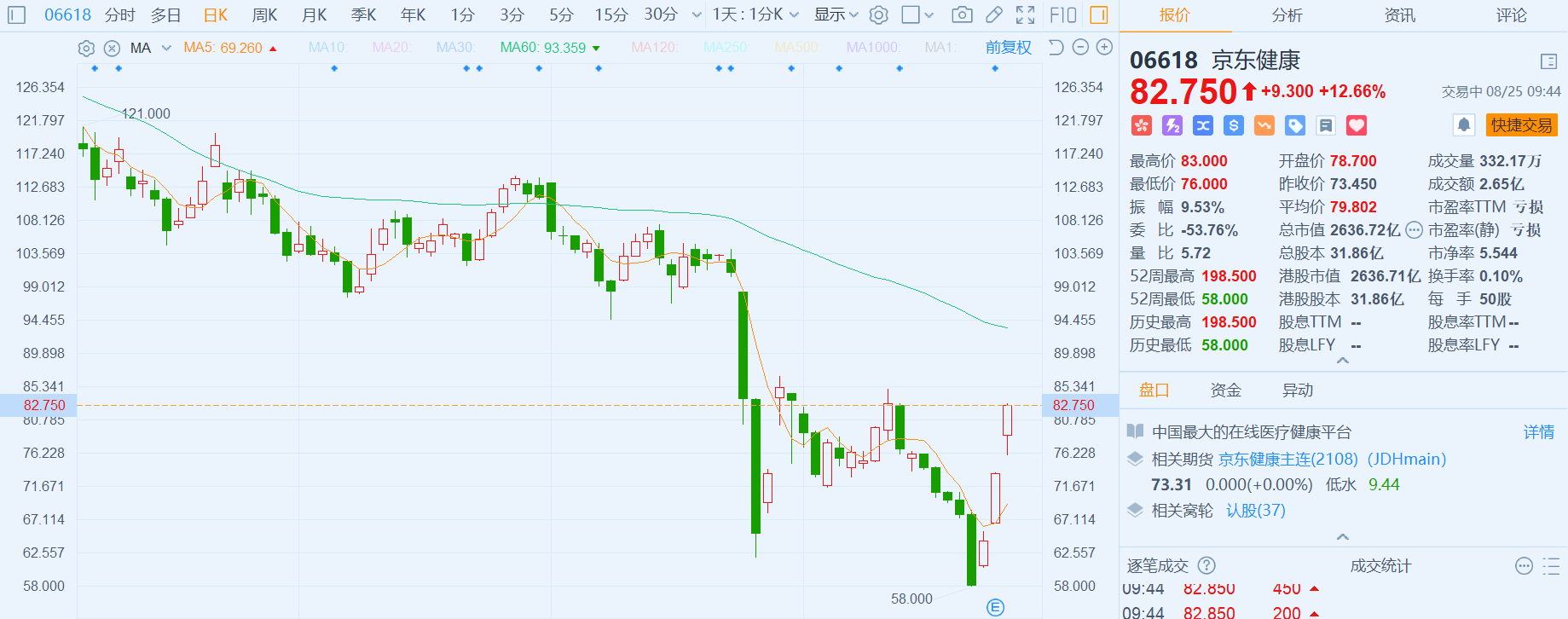
Task: Open the F10 company info icon
Action: tap(1062, 14)
